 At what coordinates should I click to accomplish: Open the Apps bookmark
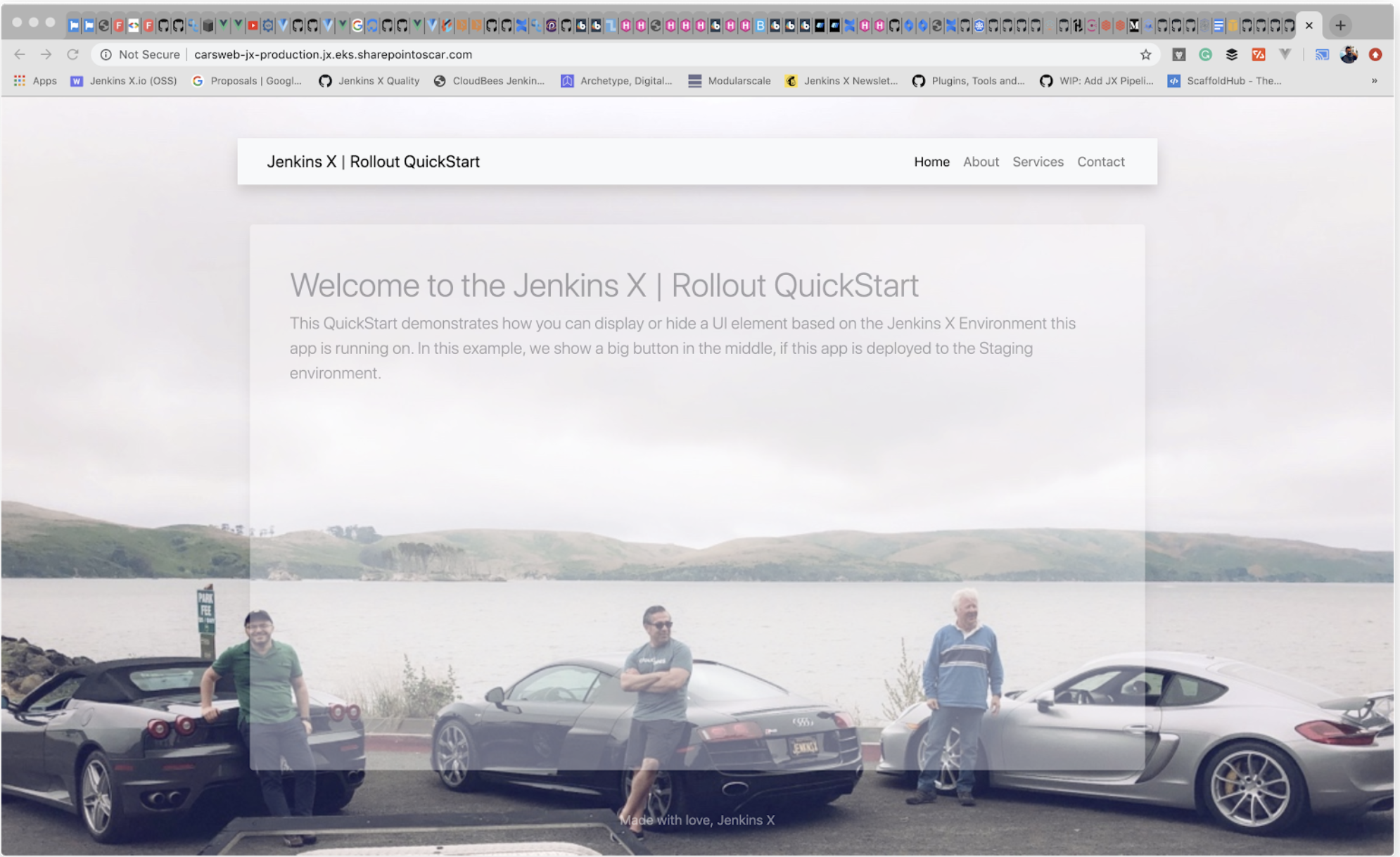(x=35, y=81)
